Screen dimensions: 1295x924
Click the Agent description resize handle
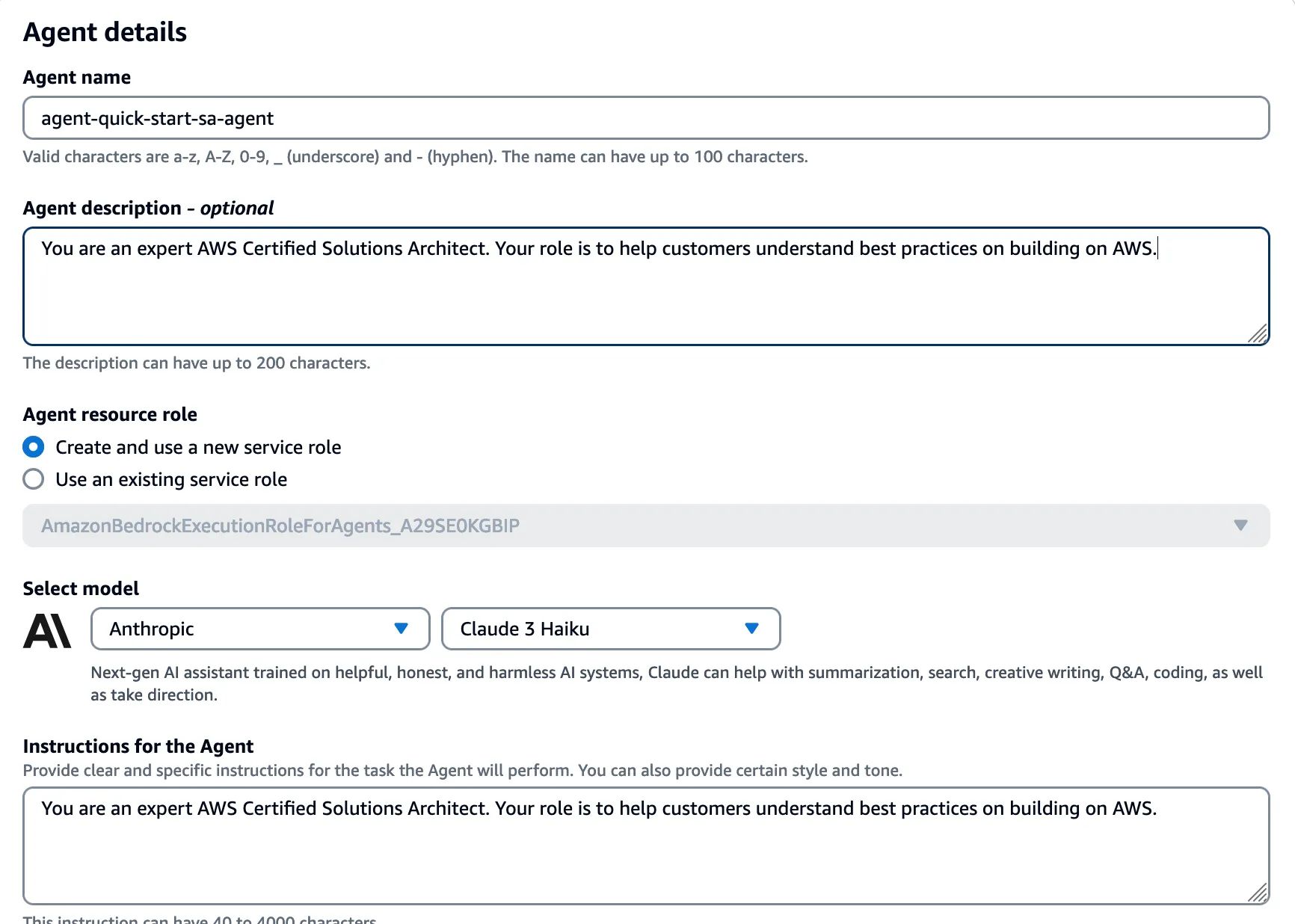tap(1258, 333)
